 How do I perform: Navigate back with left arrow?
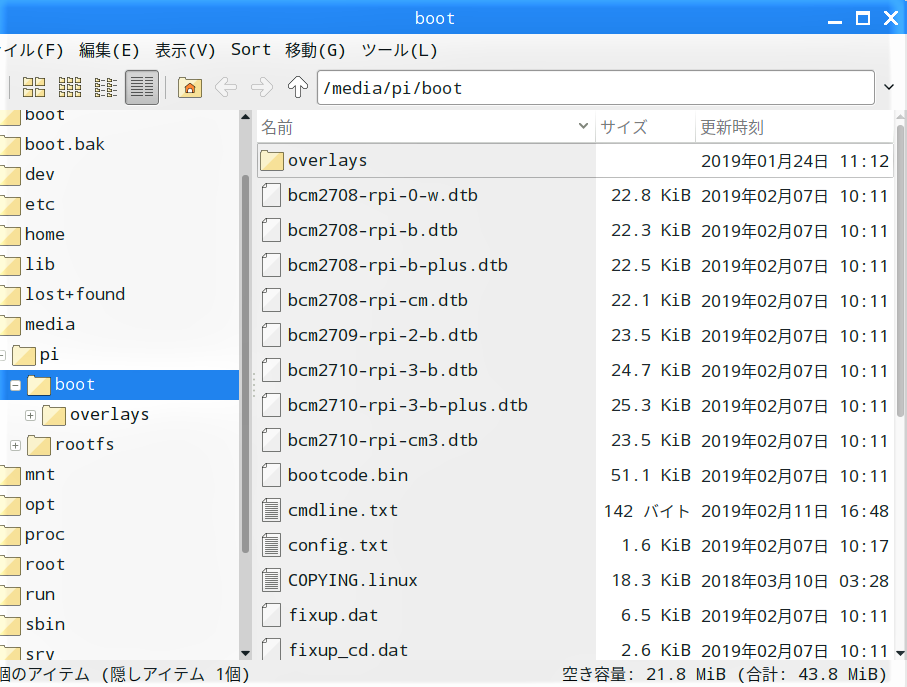[226, 87]
